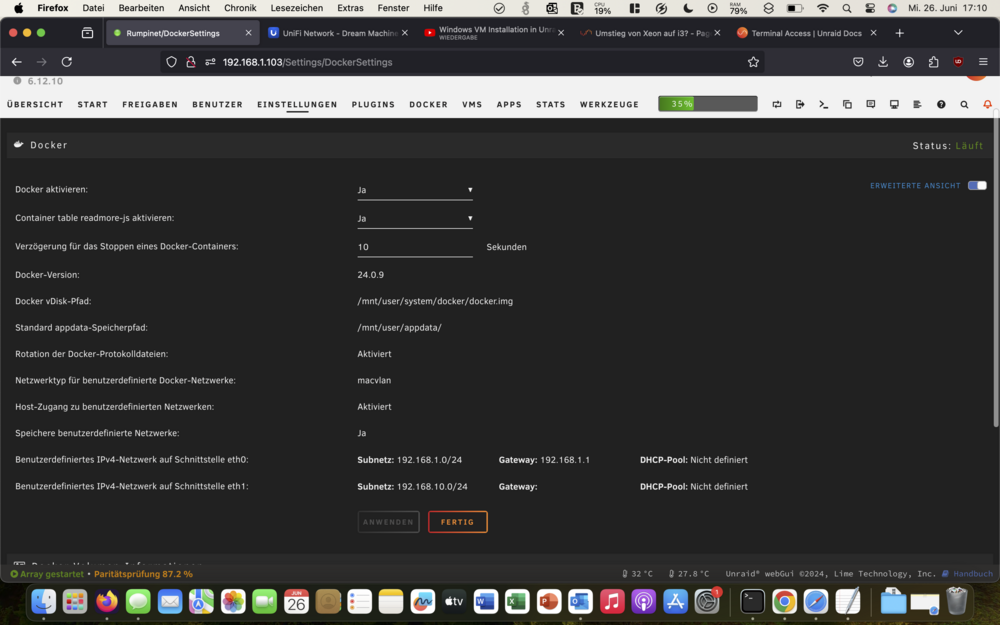This screenshot has width=1000, height=625.
Task: Open the system log lines icon
Action: pyautogui.click(x=917, y=104)
